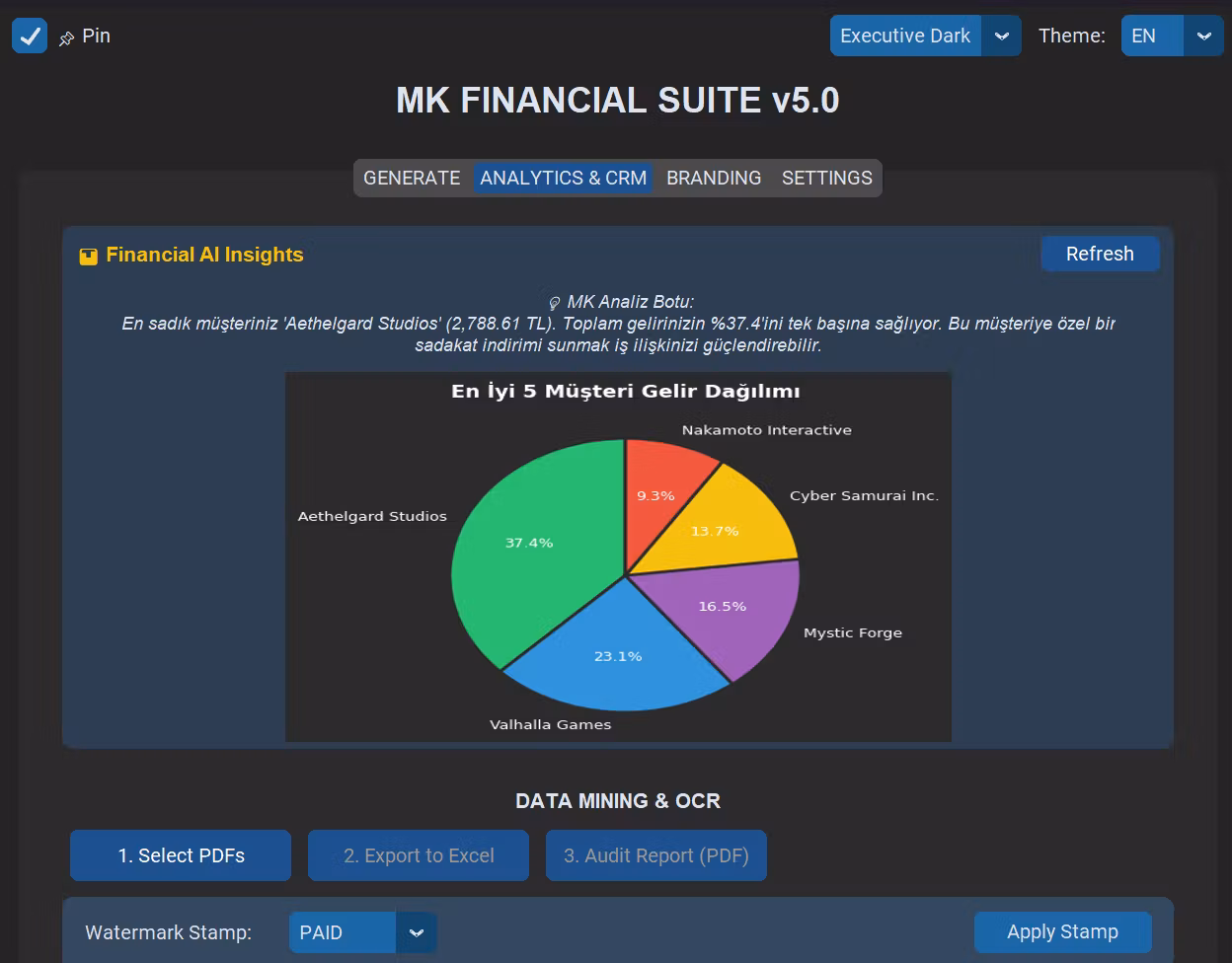Click the lightbulb icon by MK Analiz Botu

(x=554, y=303)
